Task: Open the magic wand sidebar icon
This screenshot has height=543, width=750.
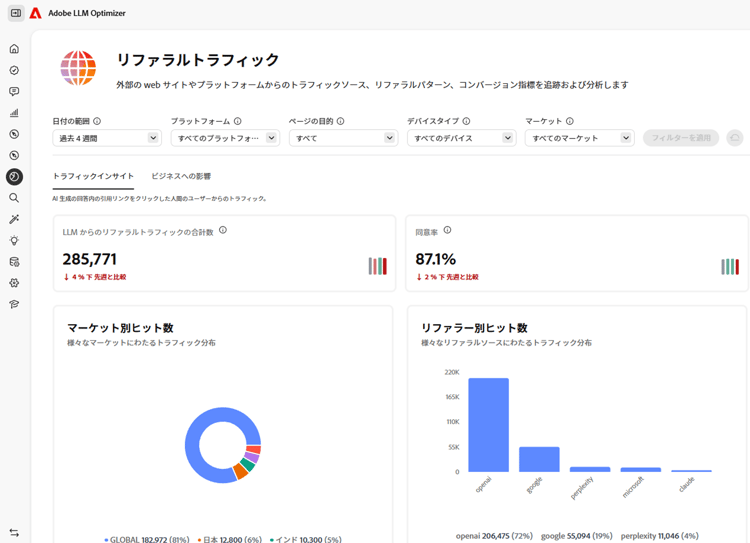Action: pyautogui.click(x=14, y=219)
